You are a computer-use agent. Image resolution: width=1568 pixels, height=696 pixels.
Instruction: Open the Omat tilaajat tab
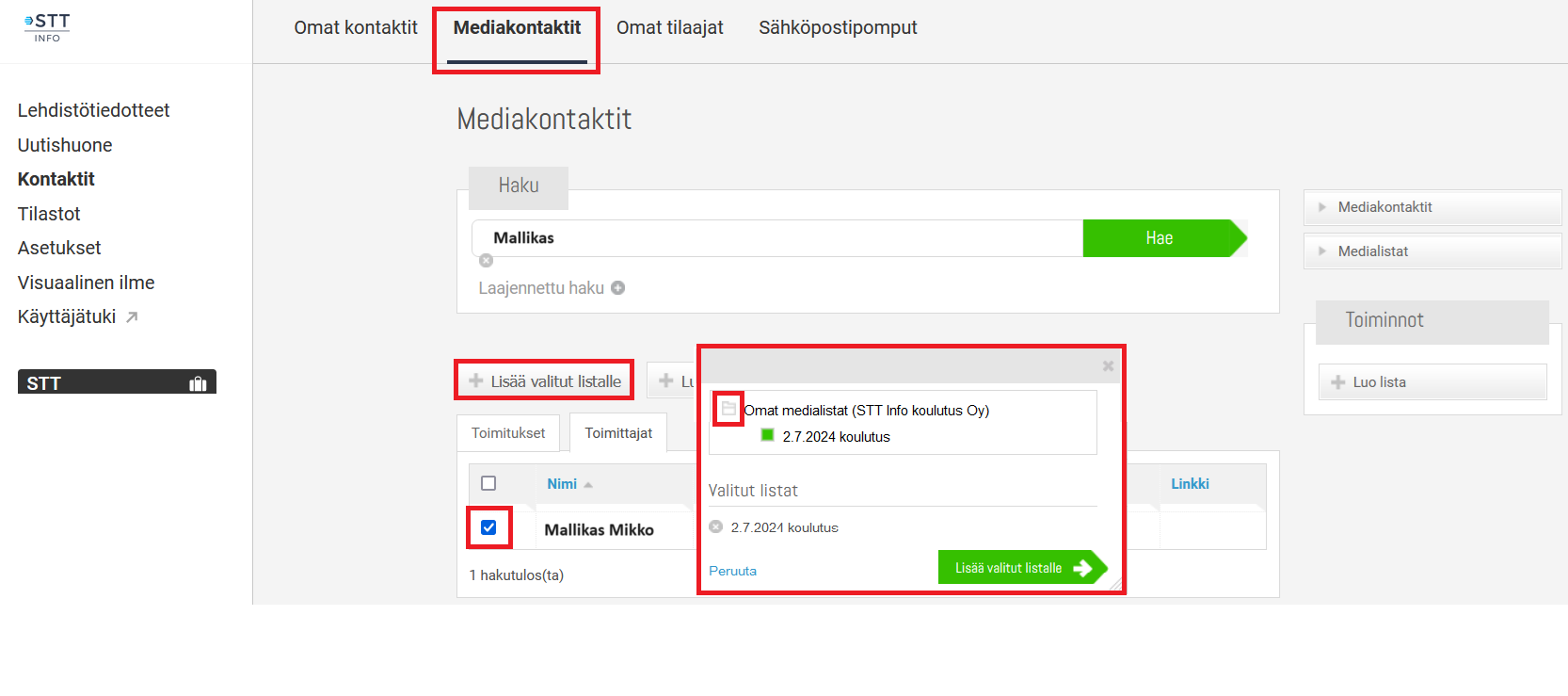click(670, 28)
